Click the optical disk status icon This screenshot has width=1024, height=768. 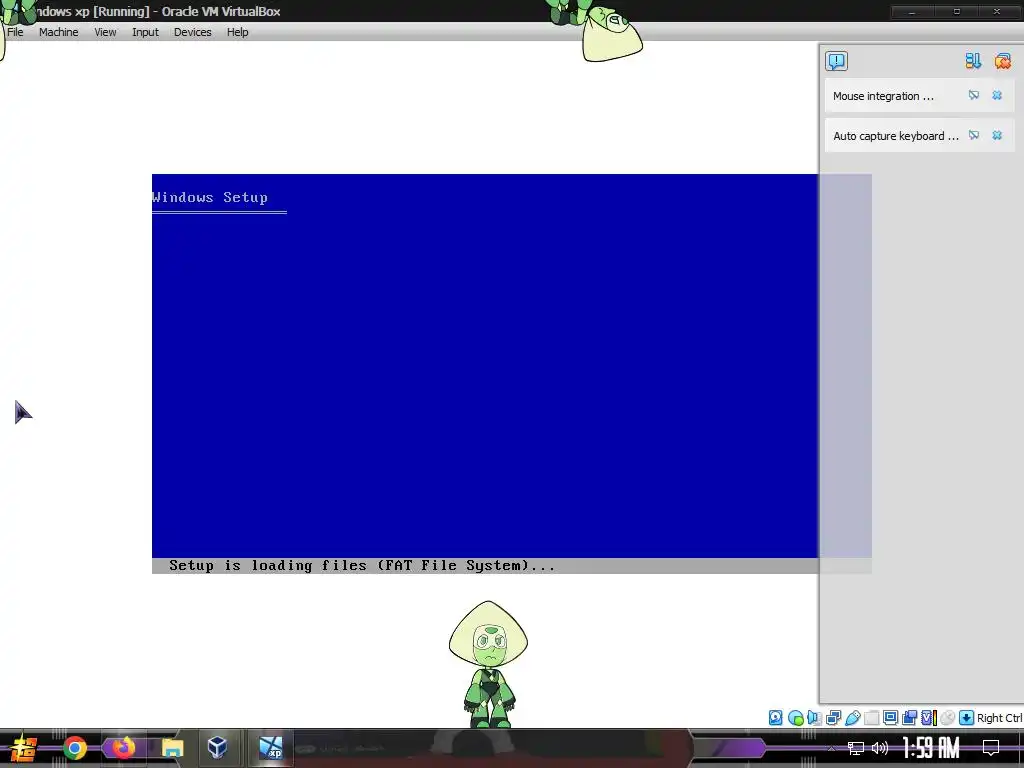tap(795, 718)
